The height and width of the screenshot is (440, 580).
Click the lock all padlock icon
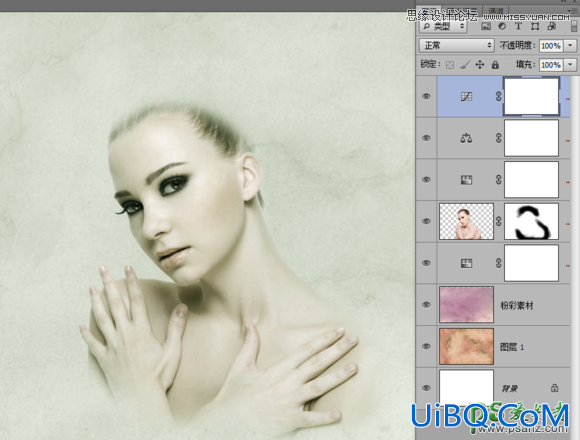495,65
